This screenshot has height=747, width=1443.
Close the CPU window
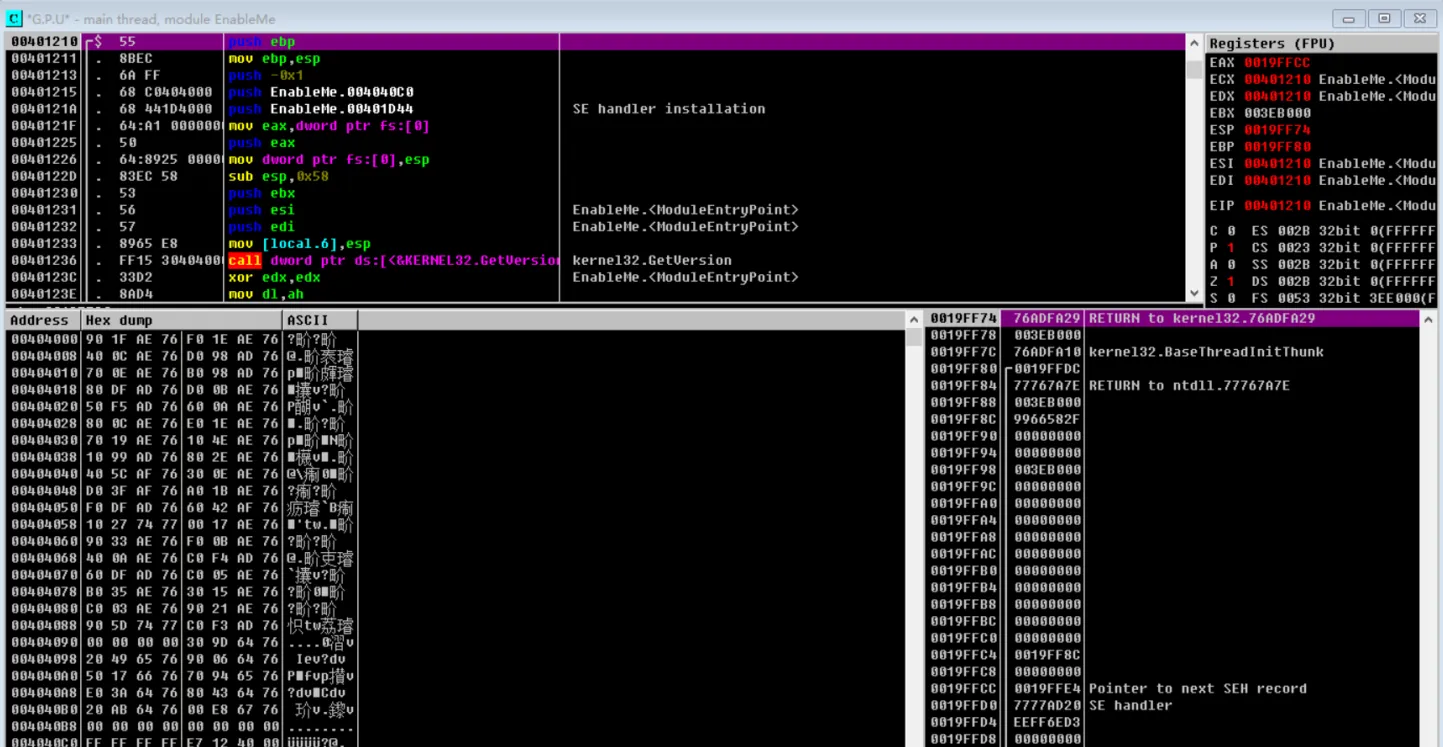click(1419, 18)
